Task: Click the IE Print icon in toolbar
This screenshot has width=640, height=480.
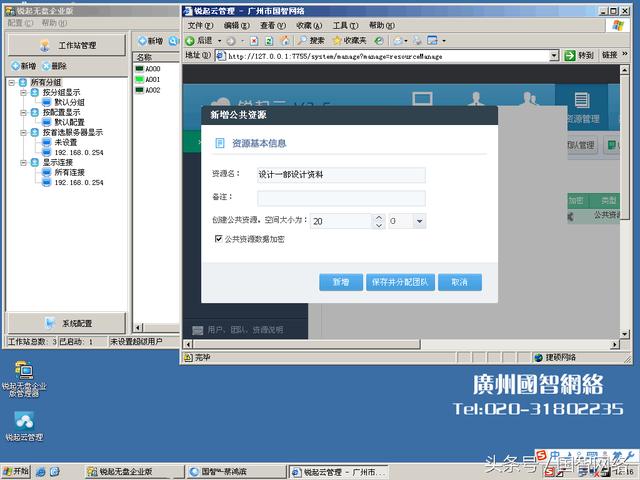Action: pyautogui.click(x=417, y=40)
